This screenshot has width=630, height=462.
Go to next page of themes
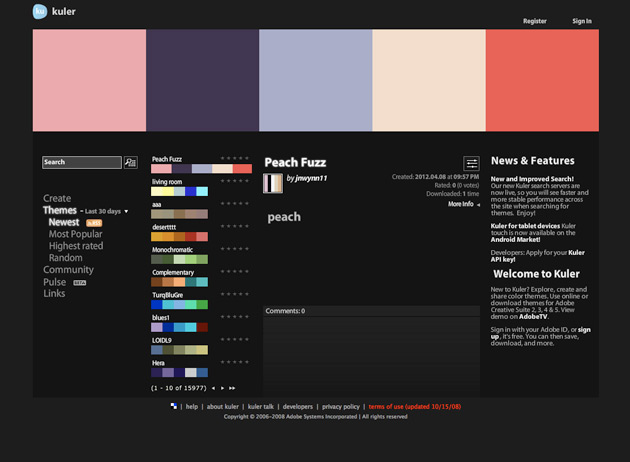pos(222,388)
